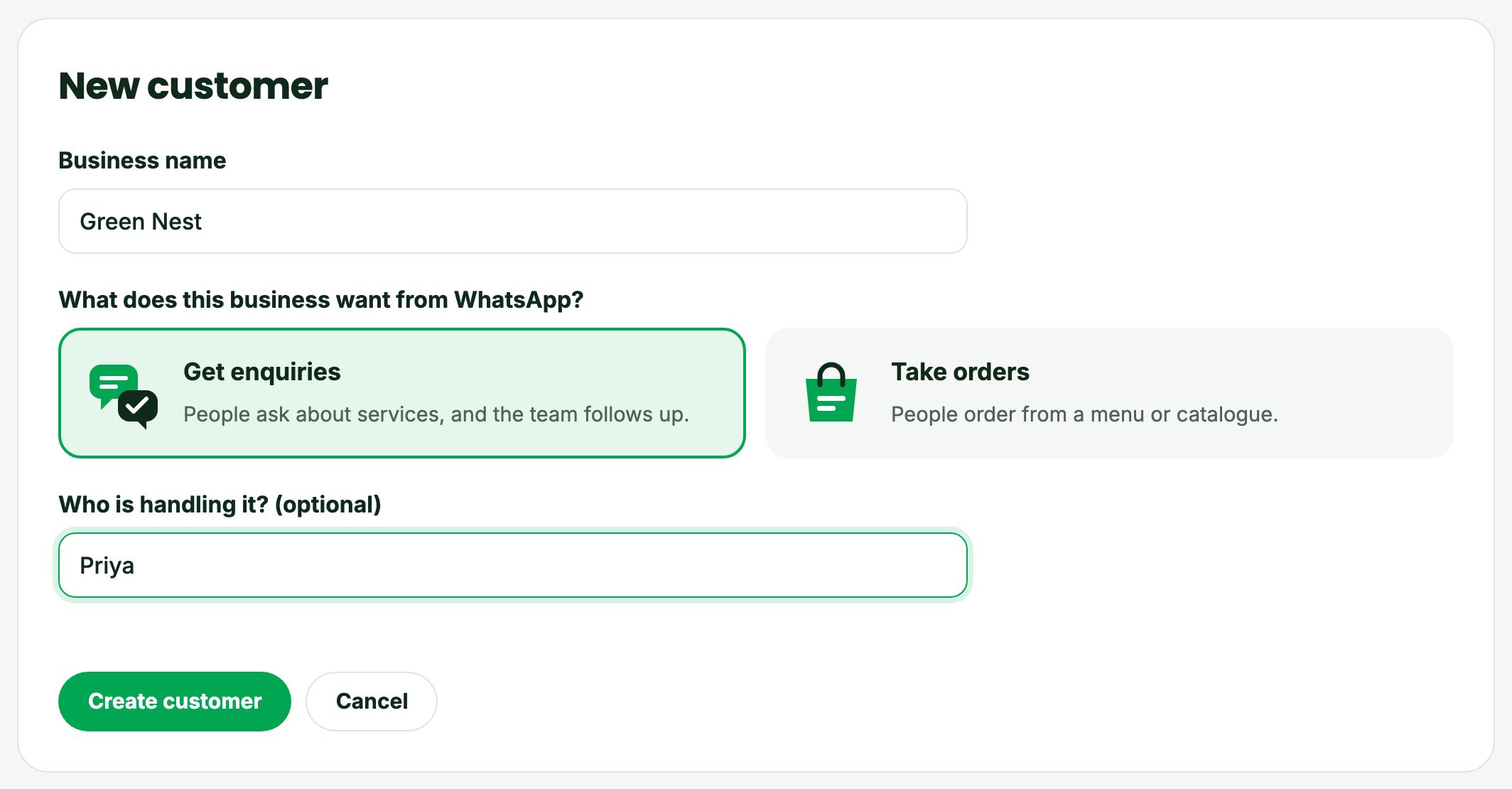Click the "Business name" label
This screenshot has width=1512, height=789.
tap(142, 161)
